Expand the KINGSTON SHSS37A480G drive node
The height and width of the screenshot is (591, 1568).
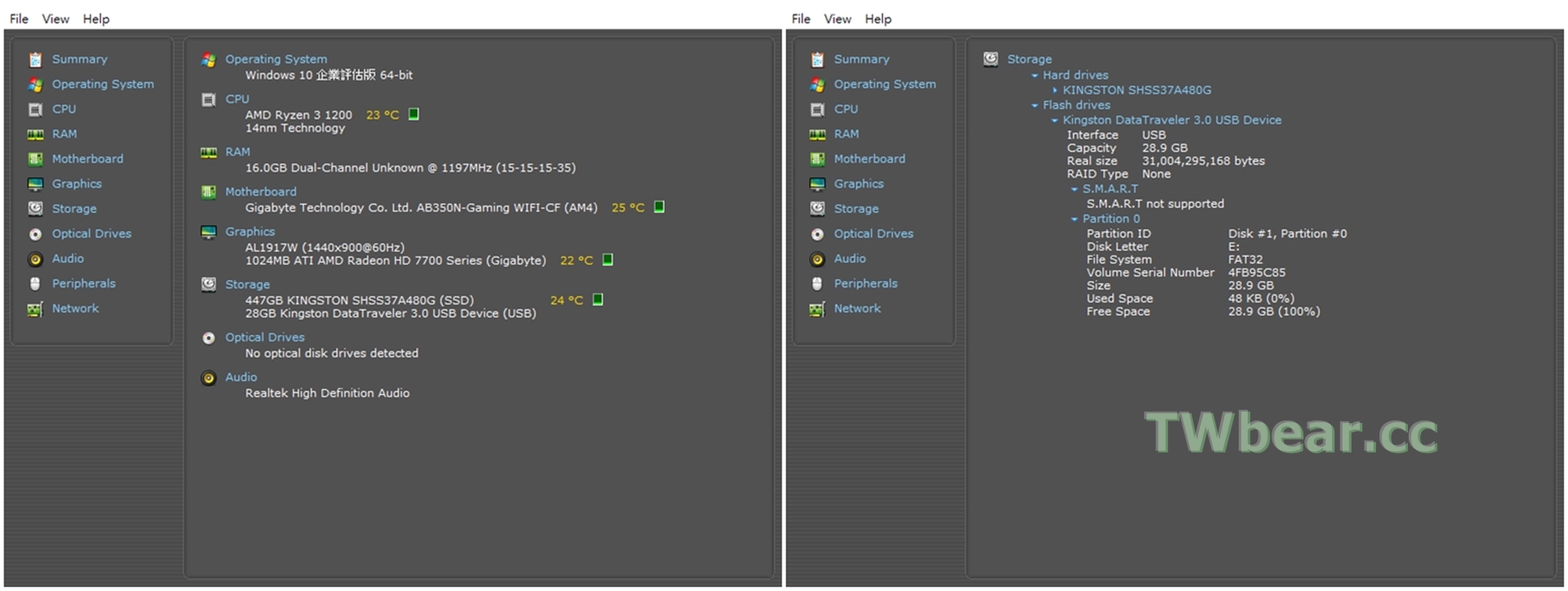[x=1055, y=91]
